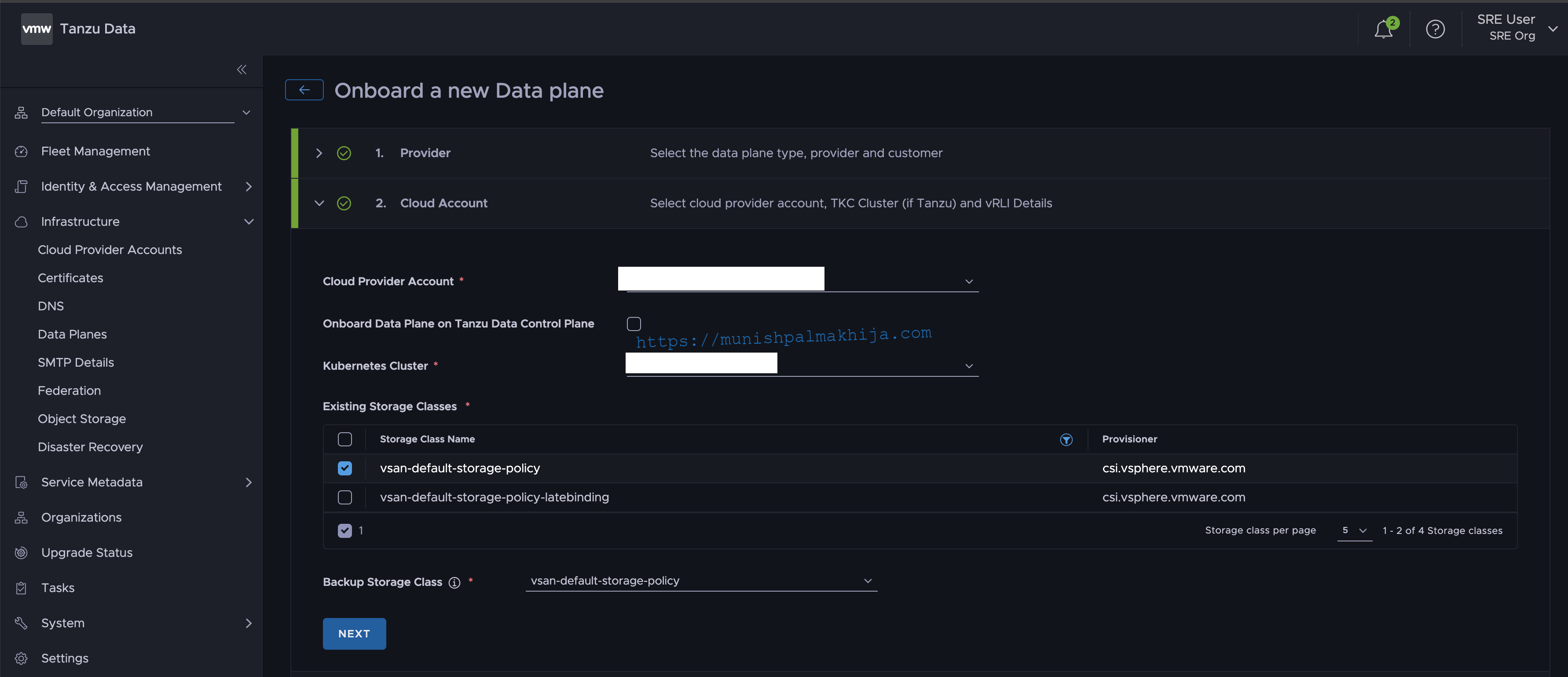
Task: Open Data Planes in sidebar
Action: pos(73,334)
